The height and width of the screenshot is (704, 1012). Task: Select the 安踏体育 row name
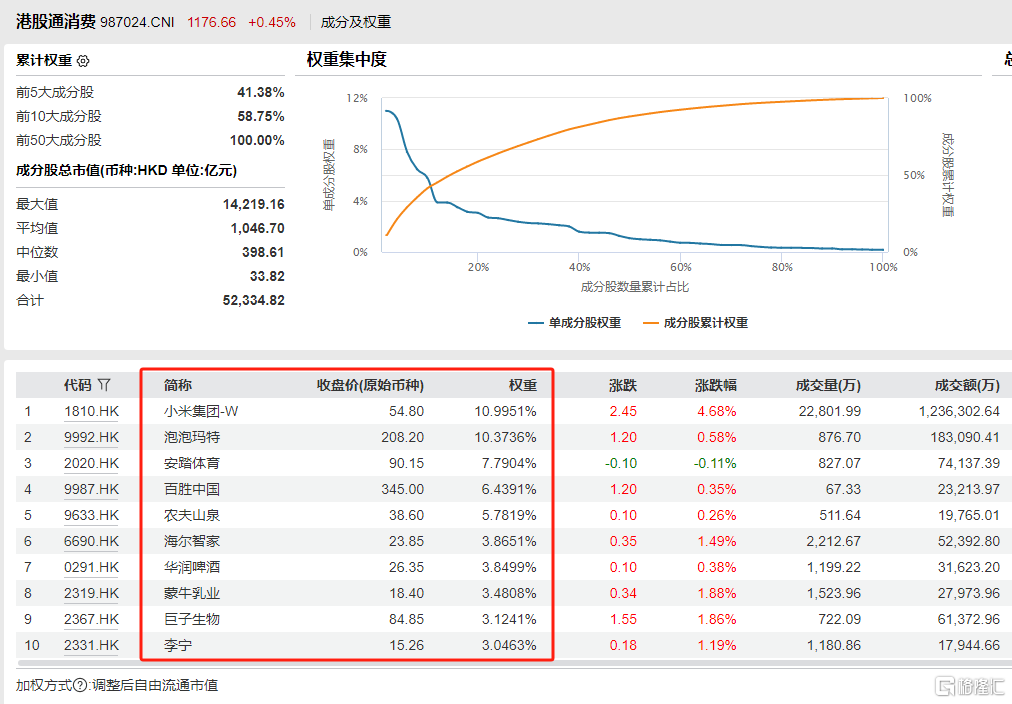[x=192, y=463]
